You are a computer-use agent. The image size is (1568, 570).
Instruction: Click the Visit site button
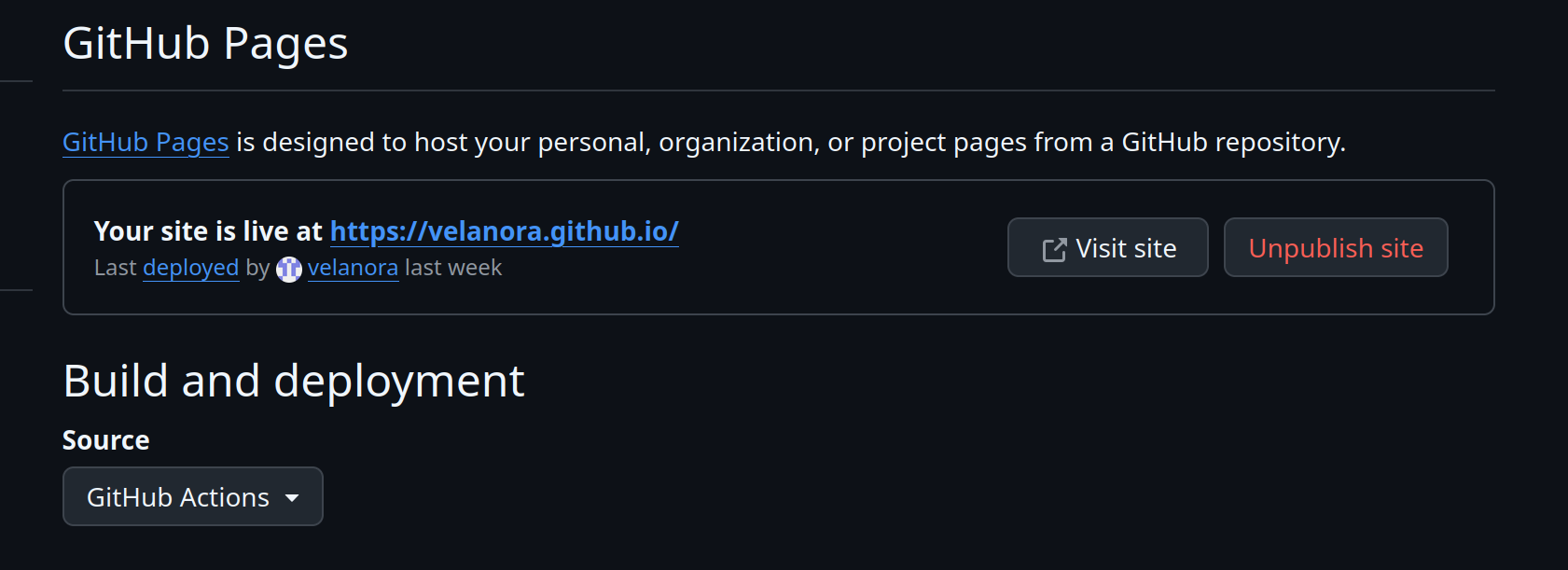click(1108, 247)
